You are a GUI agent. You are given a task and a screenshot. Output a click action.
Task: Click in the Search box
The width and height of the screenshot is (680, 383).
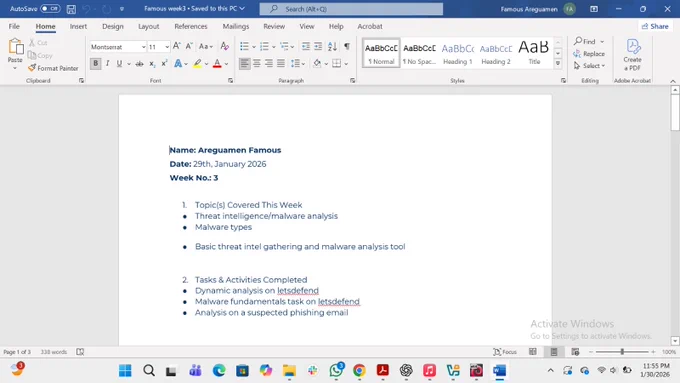pos(351,9)
